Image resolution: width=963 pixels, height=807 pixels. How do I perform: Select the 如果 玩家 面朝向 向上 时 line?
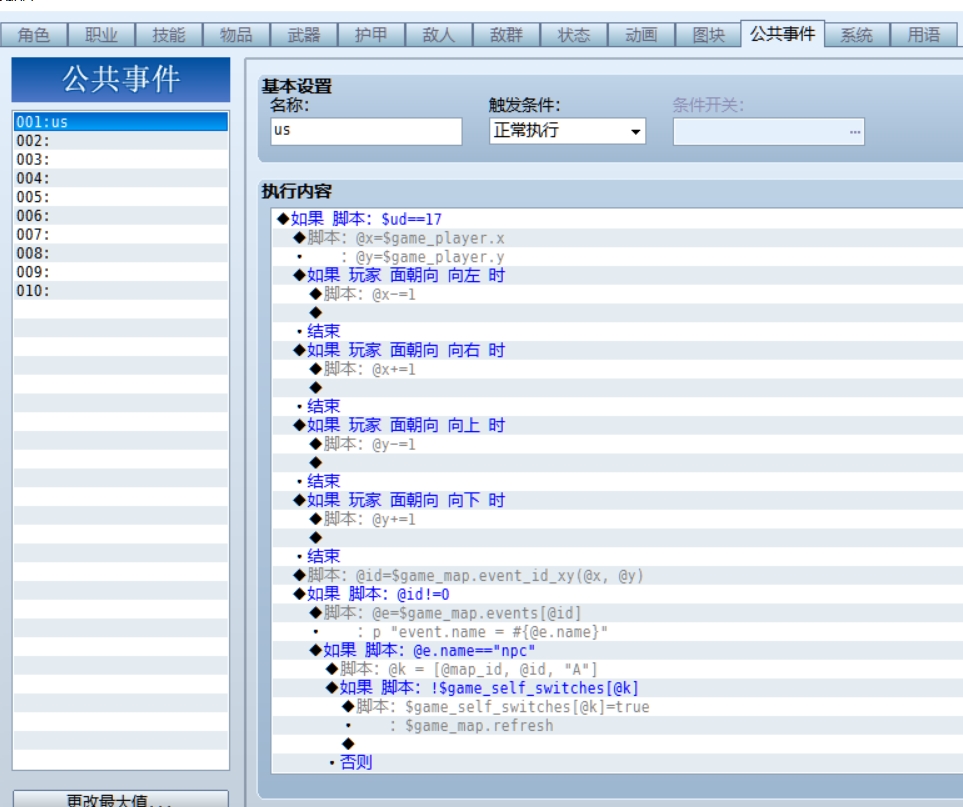tap(617, 425)
